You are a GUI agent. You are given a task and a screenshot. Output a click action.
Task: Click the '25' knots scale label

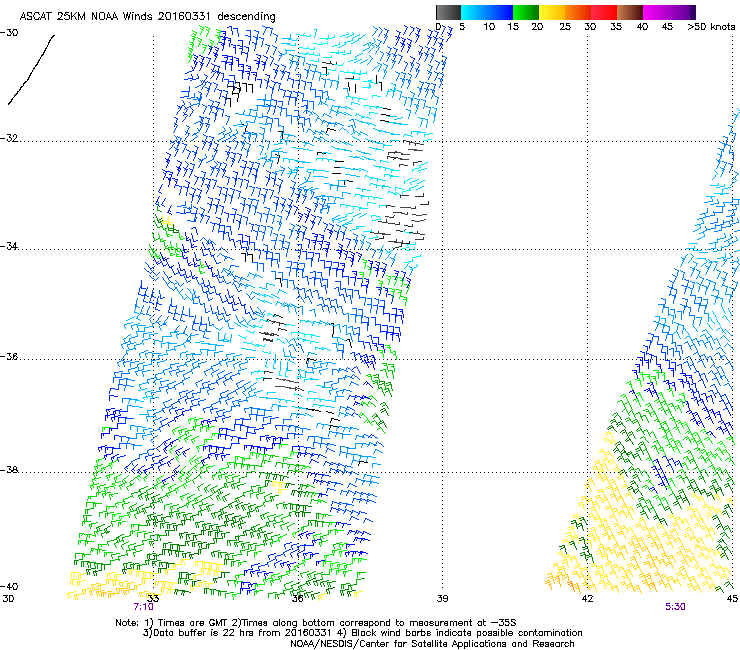pyautogui.click(x=565, y=27)
